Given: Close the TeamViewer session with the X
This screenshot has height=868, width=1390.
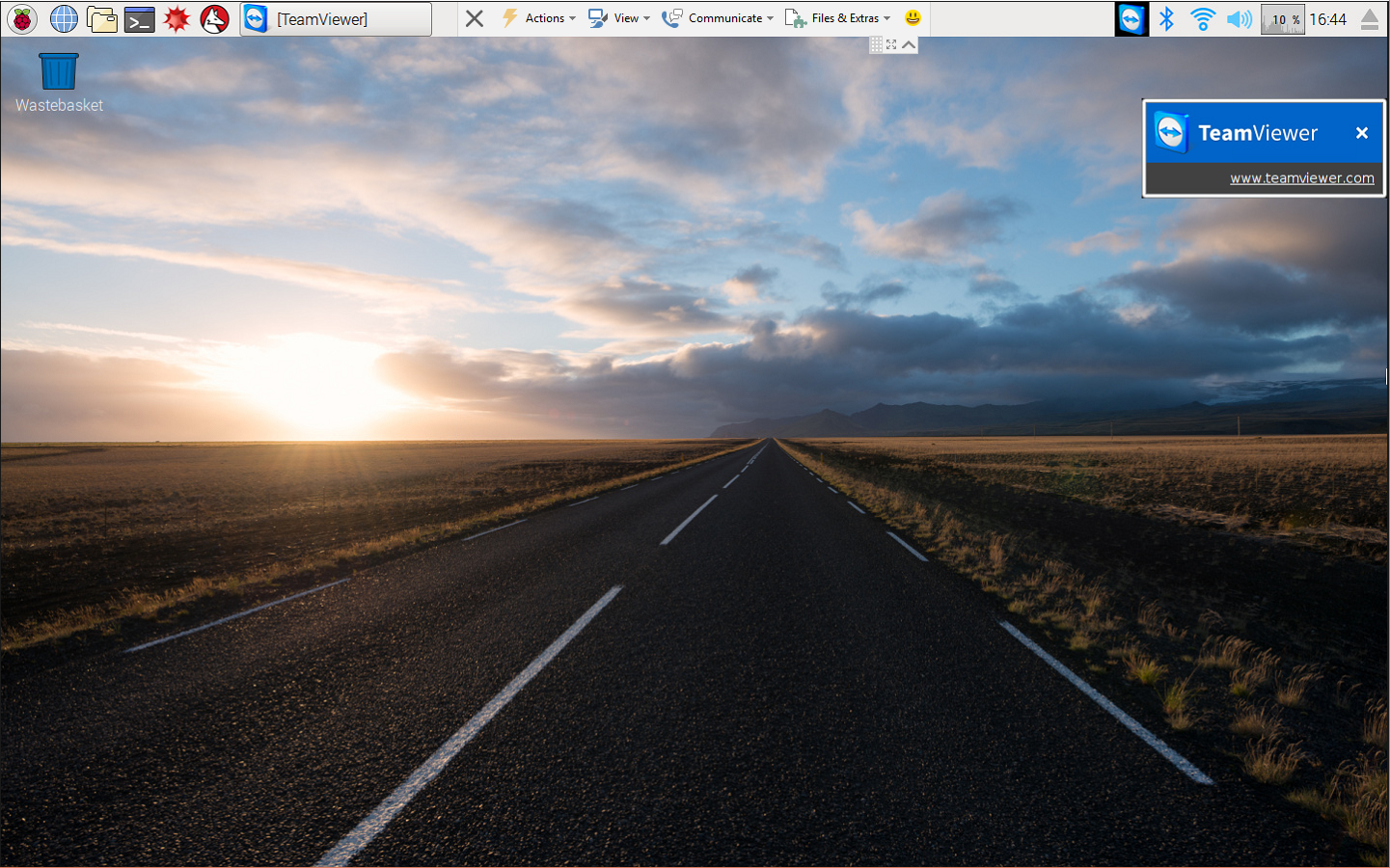Looking at the screenshot, I should tap(474, 18).
